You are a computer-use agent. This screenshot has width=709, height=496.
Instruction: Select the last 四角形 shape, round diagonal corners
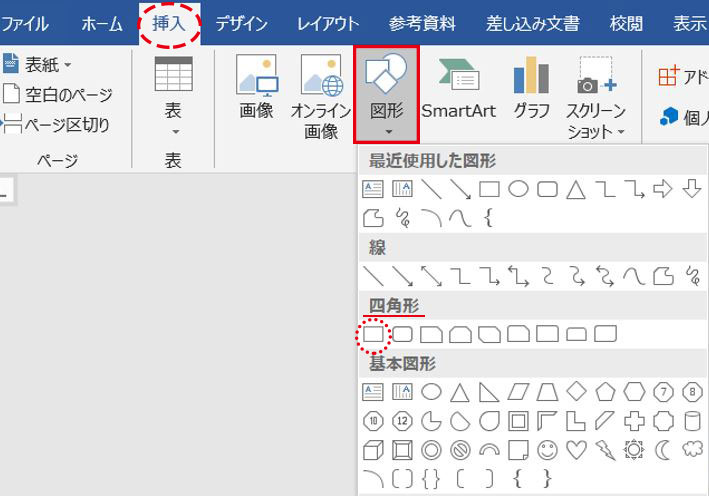[x=605, y=334]
